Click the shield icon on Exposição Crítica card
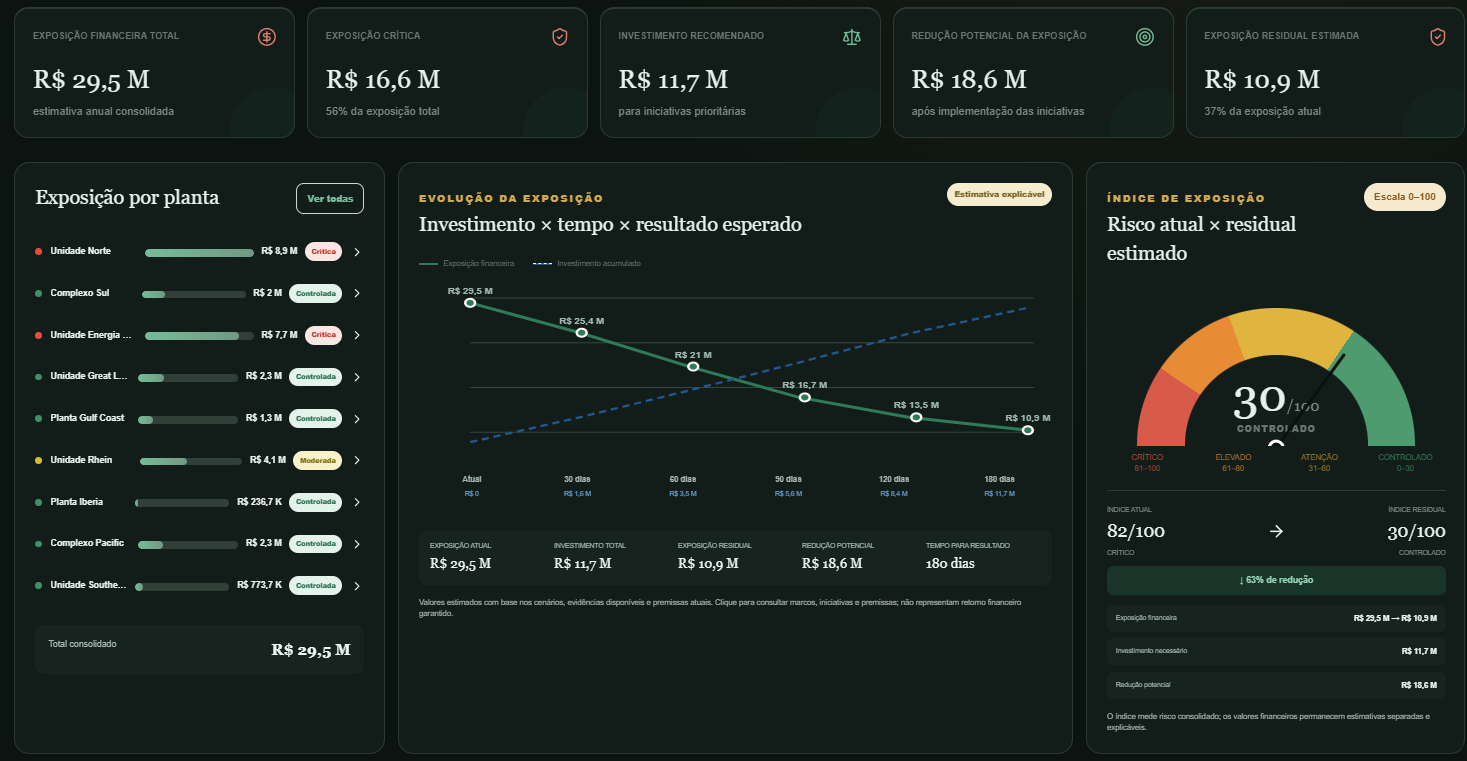Viewport: 1467px width, 761px height. (x=560, y=37)
